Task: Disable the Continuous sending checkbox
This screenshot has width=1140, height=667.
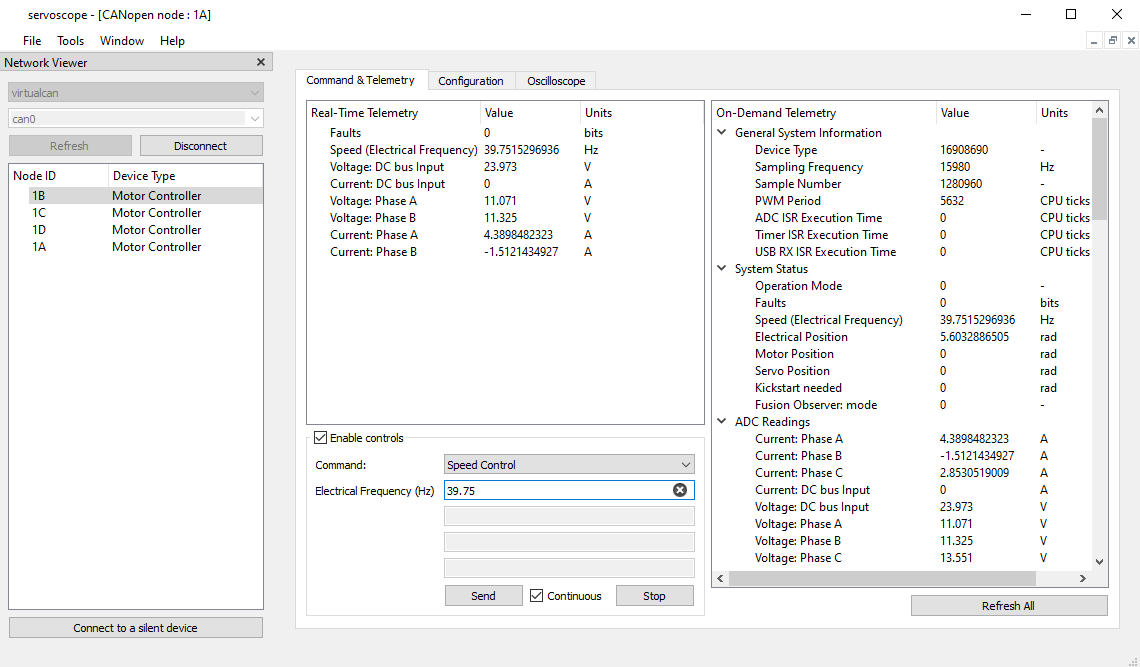Action: pyautogui.click(x=538, y=595)
